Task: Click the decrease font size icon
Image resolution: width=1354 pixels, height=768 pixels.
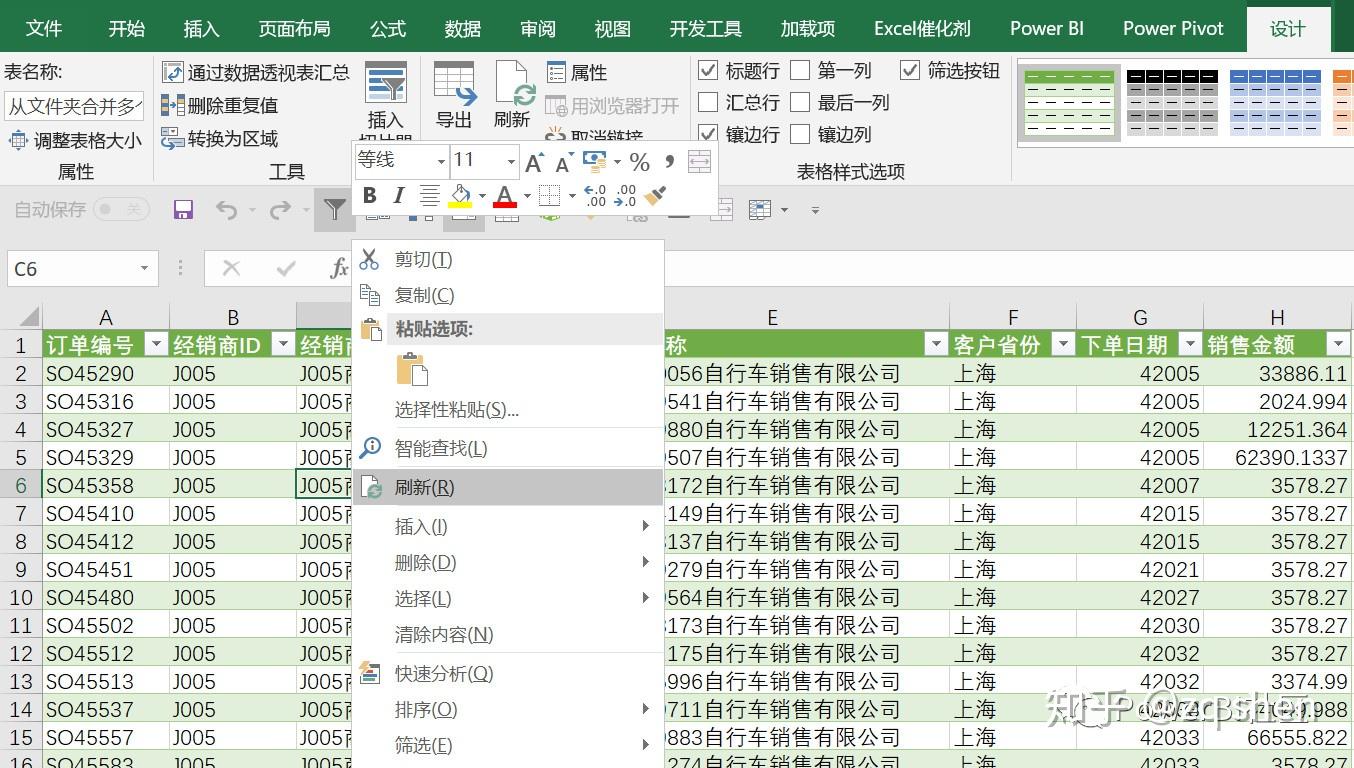Action: (564, 162)
